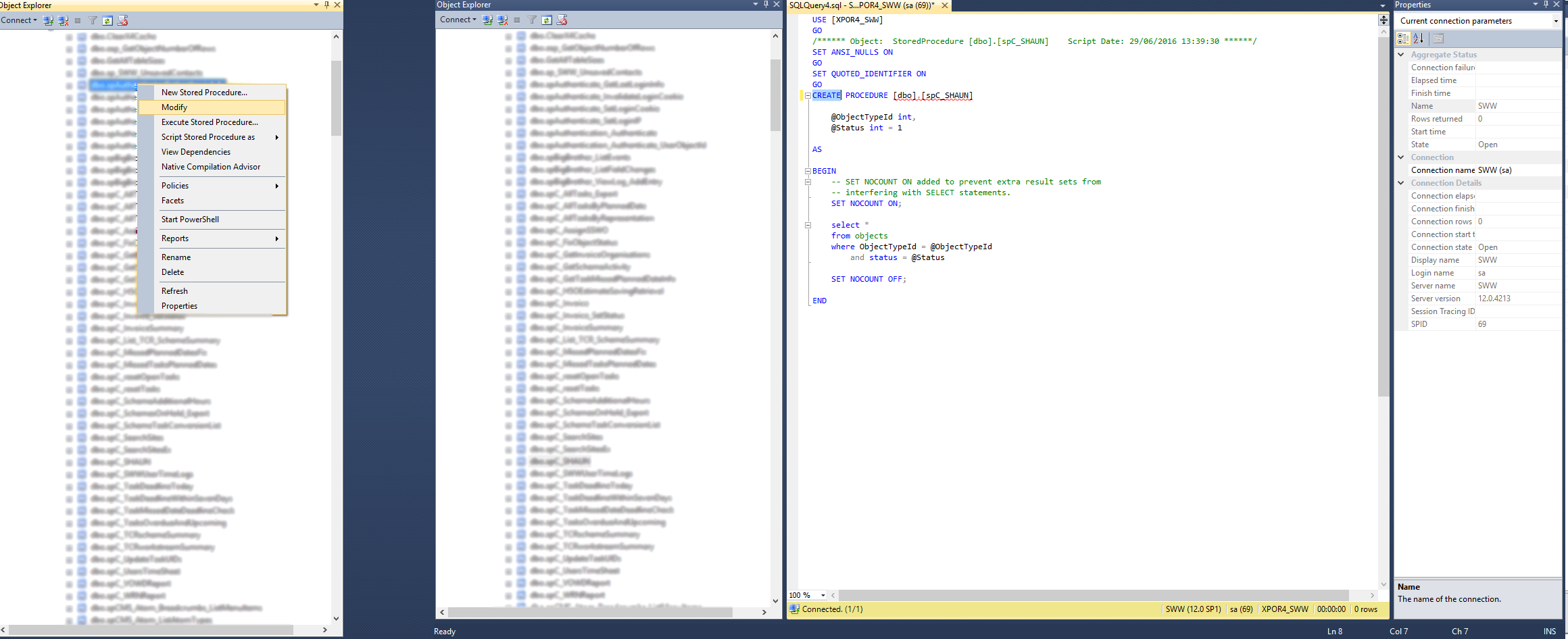
Task: Click Connect Object Explorer icon in middle panel
Action: (487, 20)
